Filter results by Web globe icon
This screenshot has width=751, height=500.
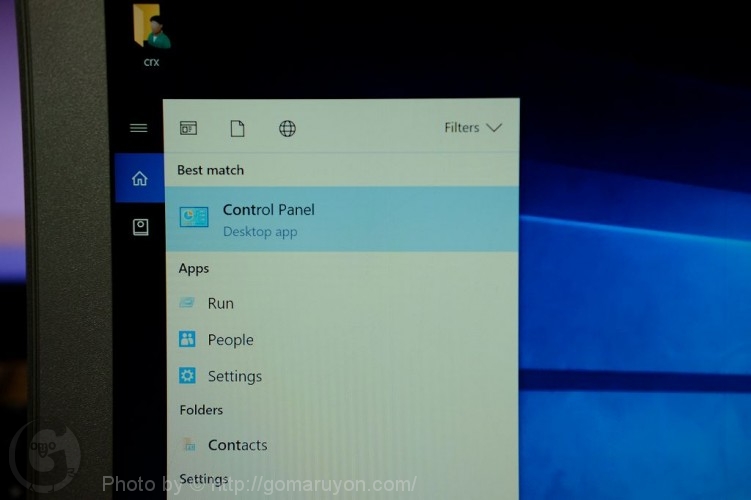(287, 128)
